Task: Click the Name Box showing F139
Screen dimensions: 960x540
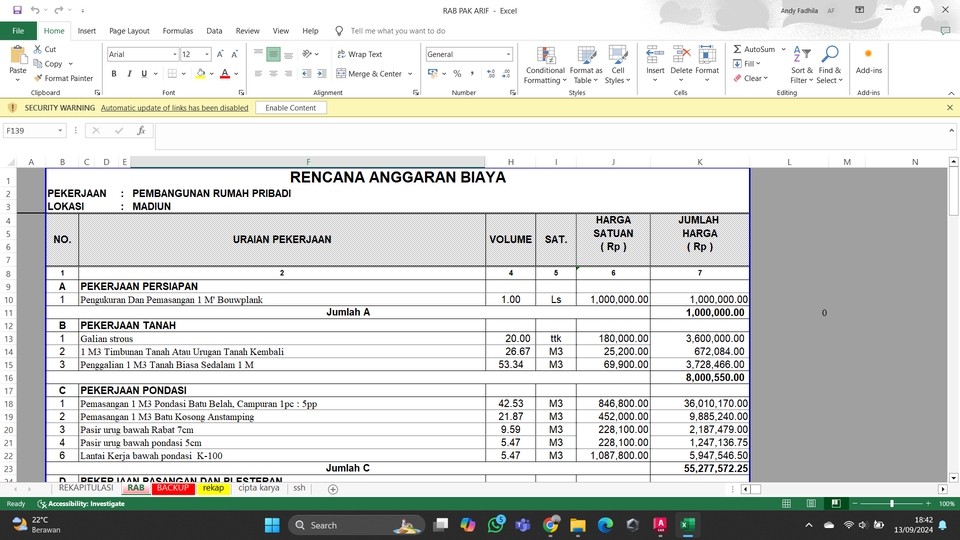Action: [34, 130]
